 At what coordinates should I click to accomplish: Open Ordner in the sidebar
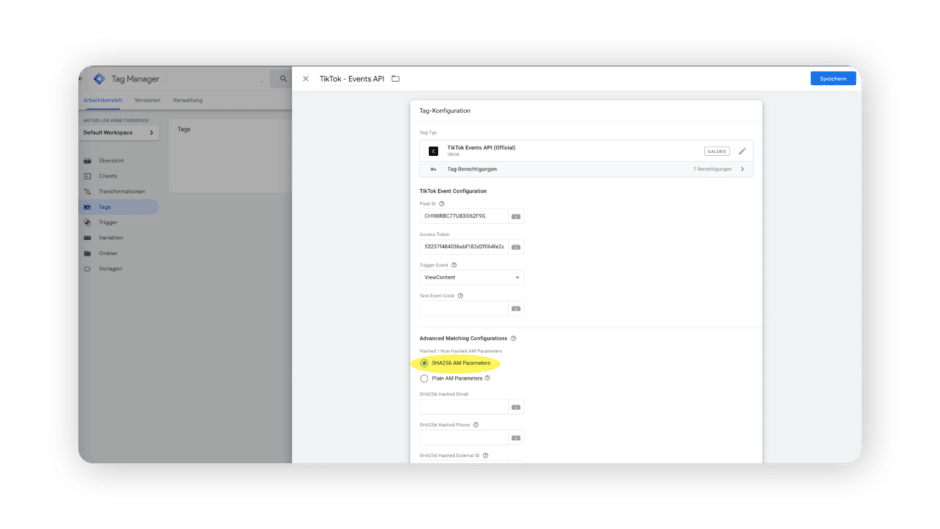click(108, 254)
